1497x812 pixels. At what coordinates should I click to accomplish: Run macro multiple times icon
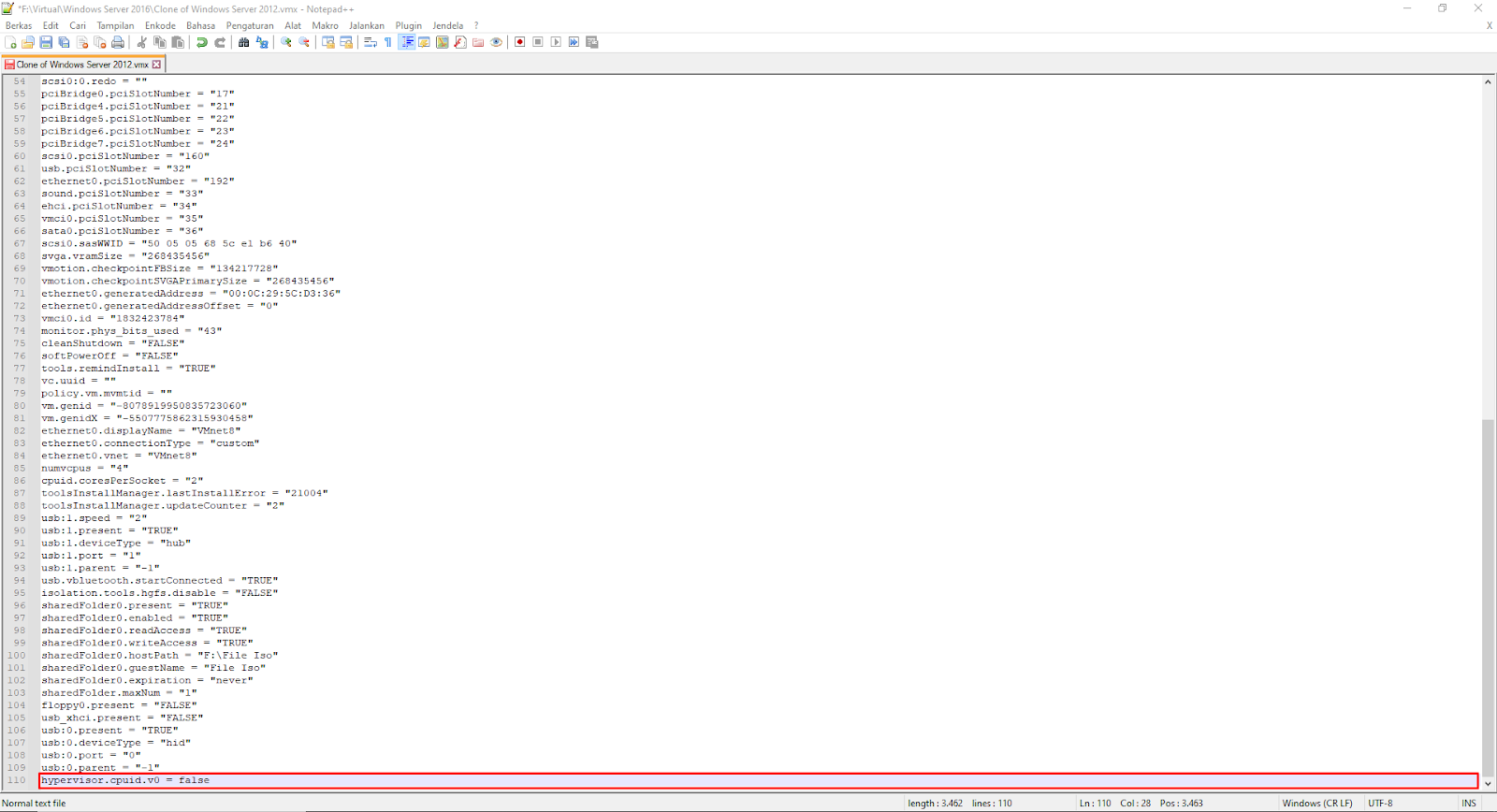(574, 42)
